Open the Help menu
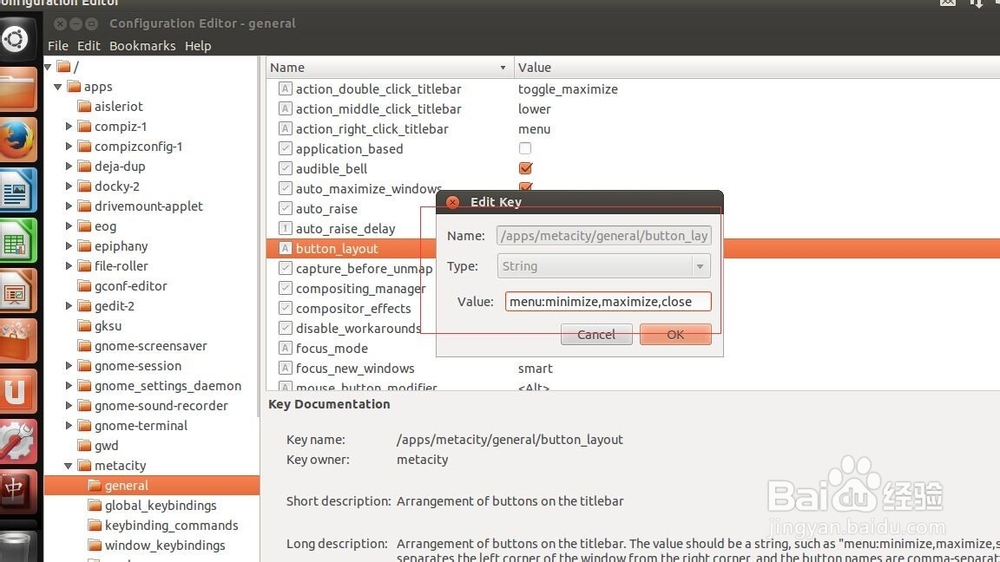This screenshot has height=562, width=1000. click(198, 46)
